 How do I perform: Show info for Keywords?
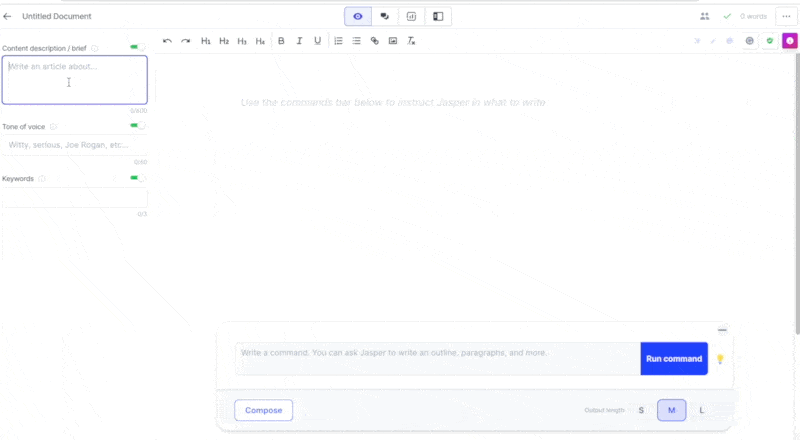click(42, 179)
